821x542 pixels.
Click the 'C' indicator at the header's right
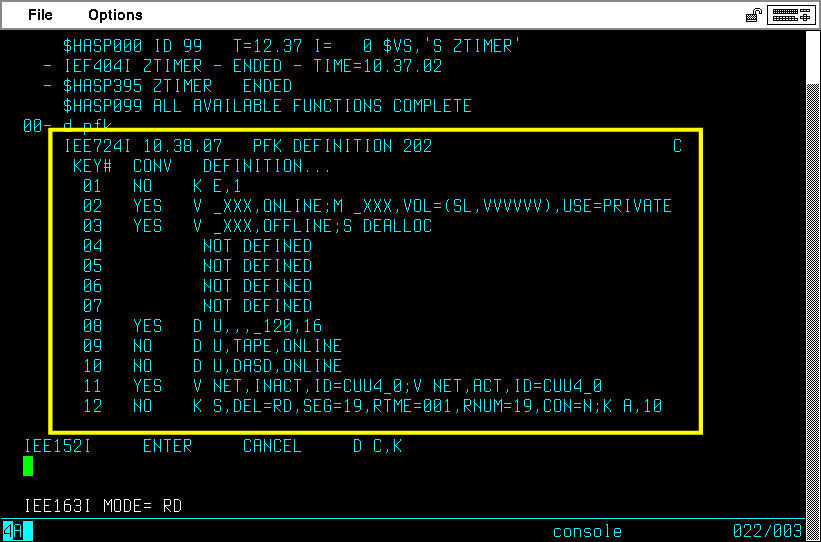pos(677,146)
